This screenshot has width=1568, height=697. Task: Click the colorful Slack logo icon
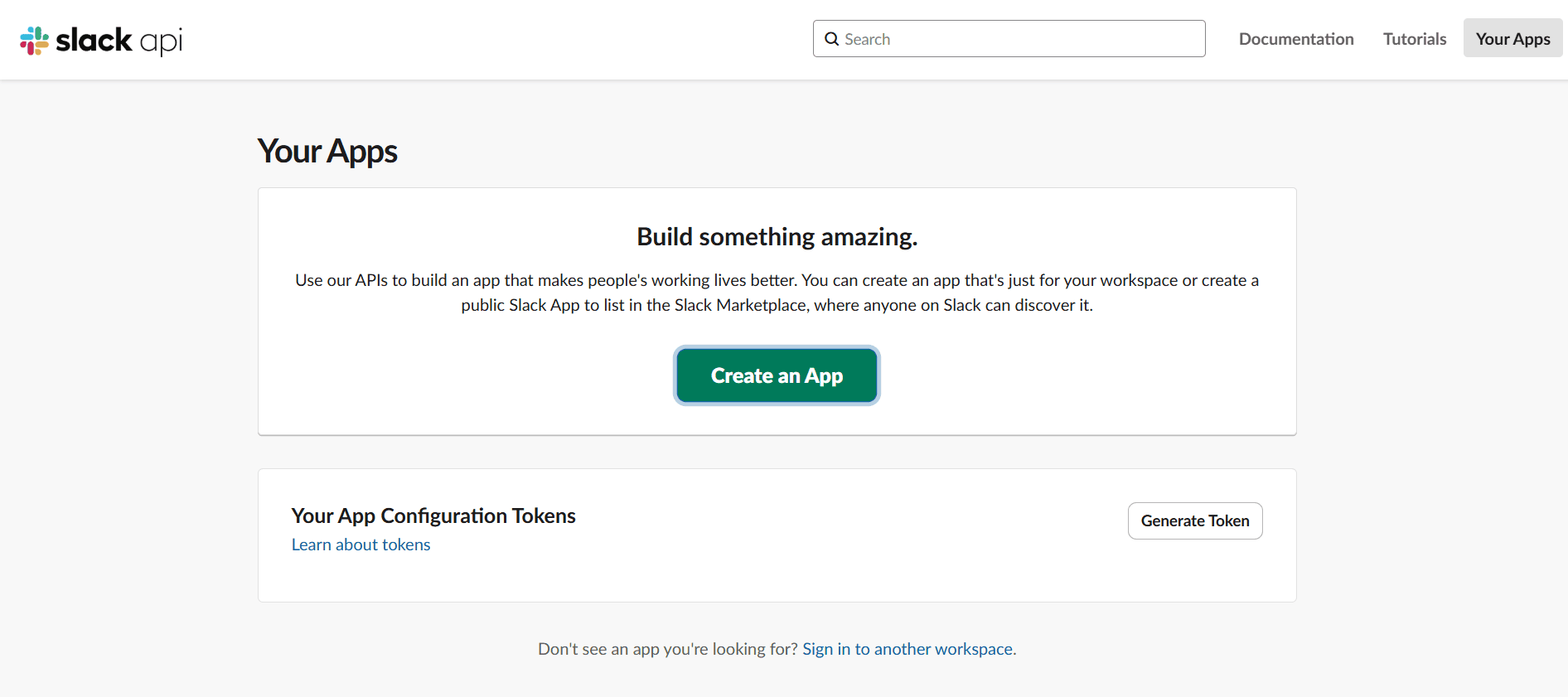coord(34,41)
